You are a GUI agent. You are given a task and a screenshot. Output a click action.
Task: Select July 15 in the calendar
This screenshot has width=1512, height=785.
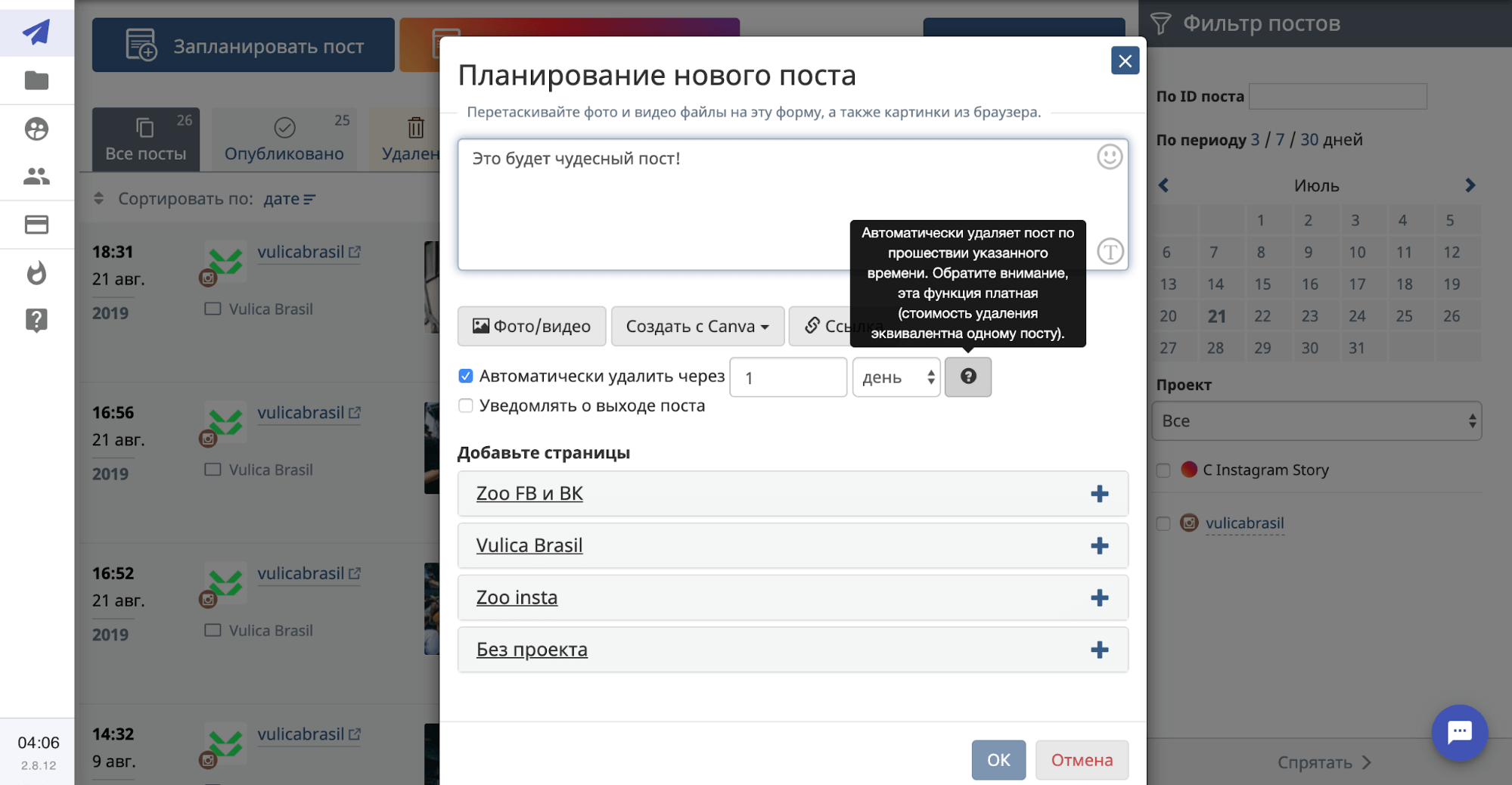tap(1262, 284)
